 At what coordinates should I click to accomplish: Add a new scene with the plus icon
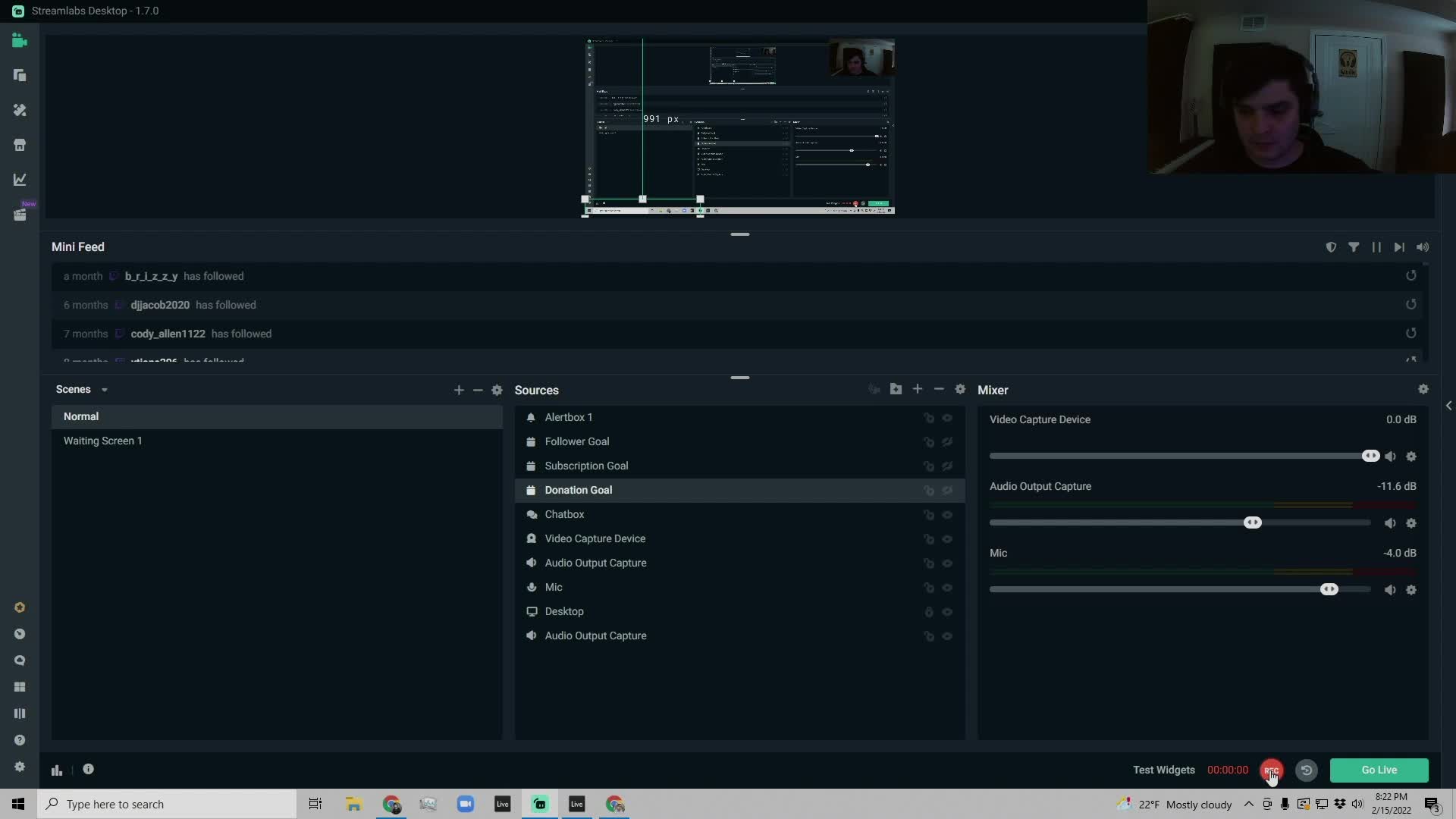point(459,390)
